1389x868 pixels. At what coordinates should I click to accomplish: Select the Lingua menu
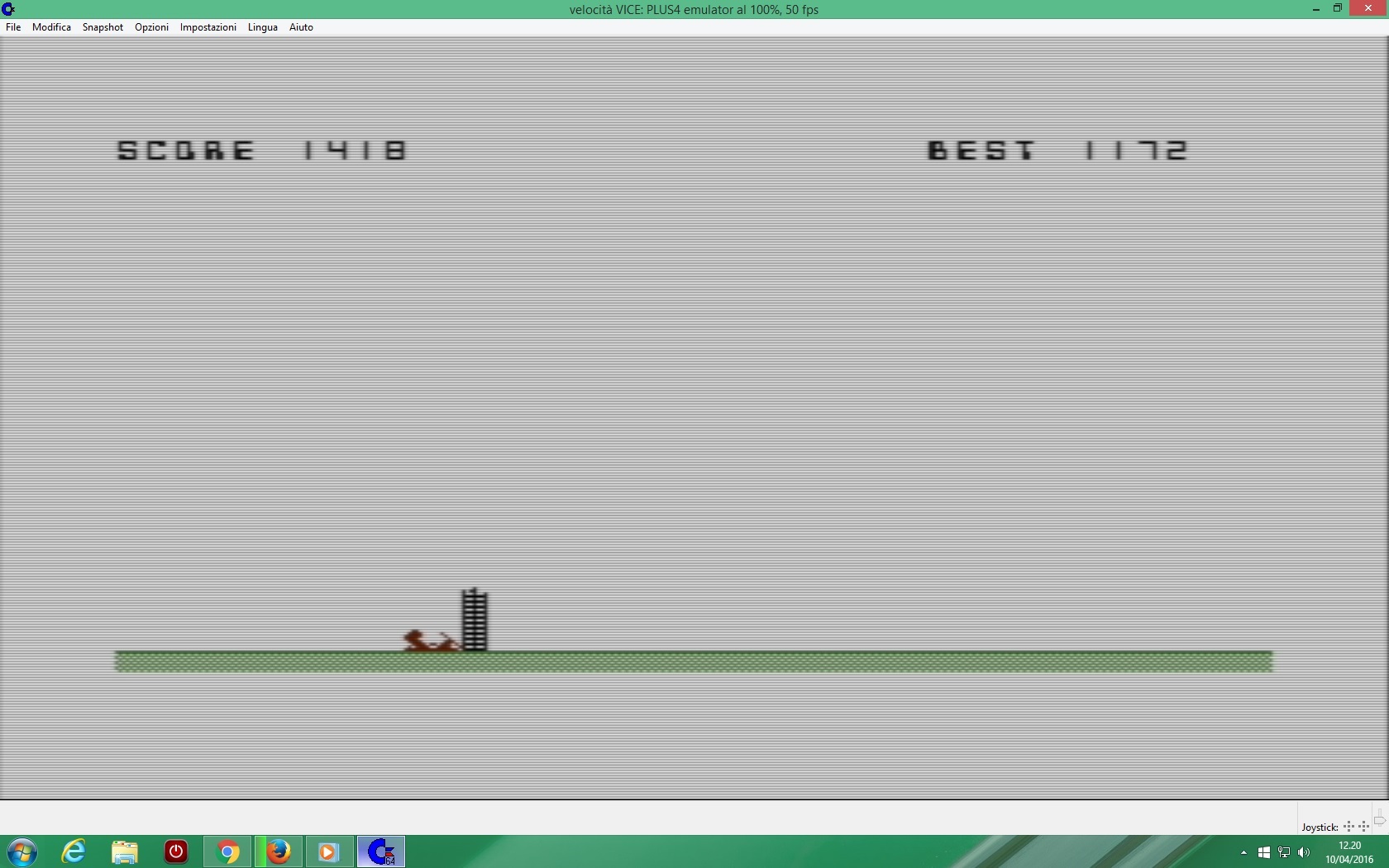tap(262, 27)
